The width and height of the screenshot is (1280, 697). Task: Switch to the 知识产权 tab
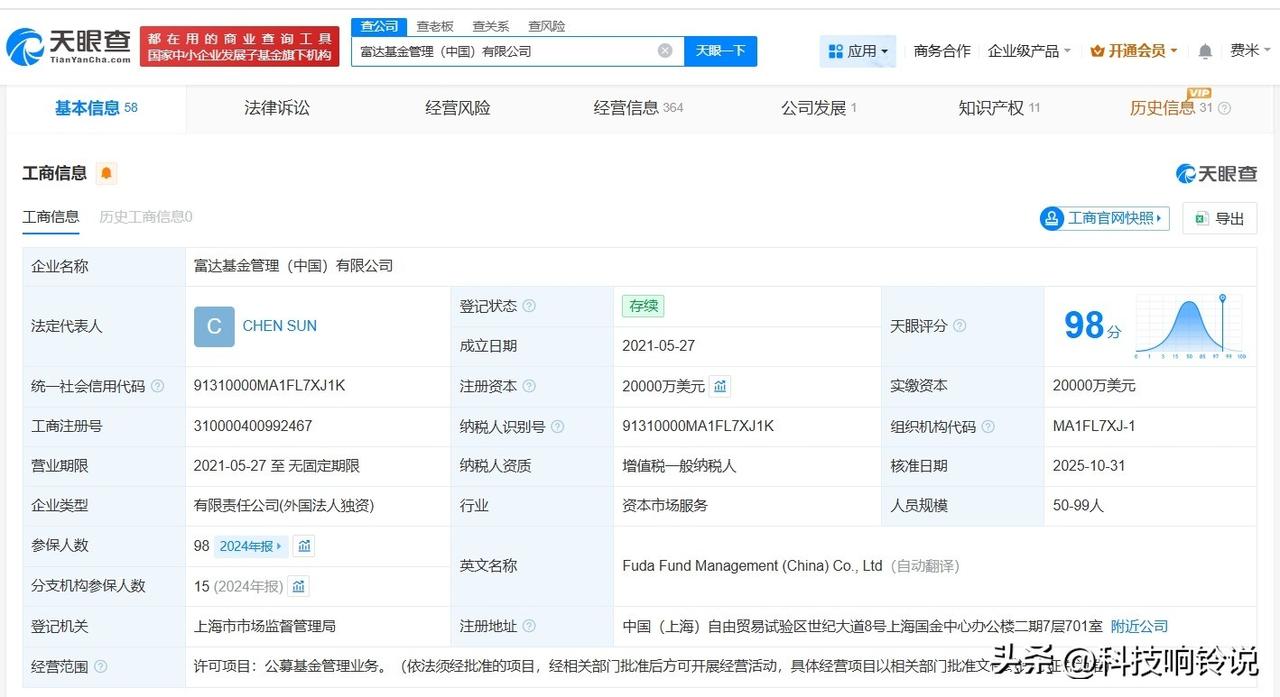[x=999, y=108]
